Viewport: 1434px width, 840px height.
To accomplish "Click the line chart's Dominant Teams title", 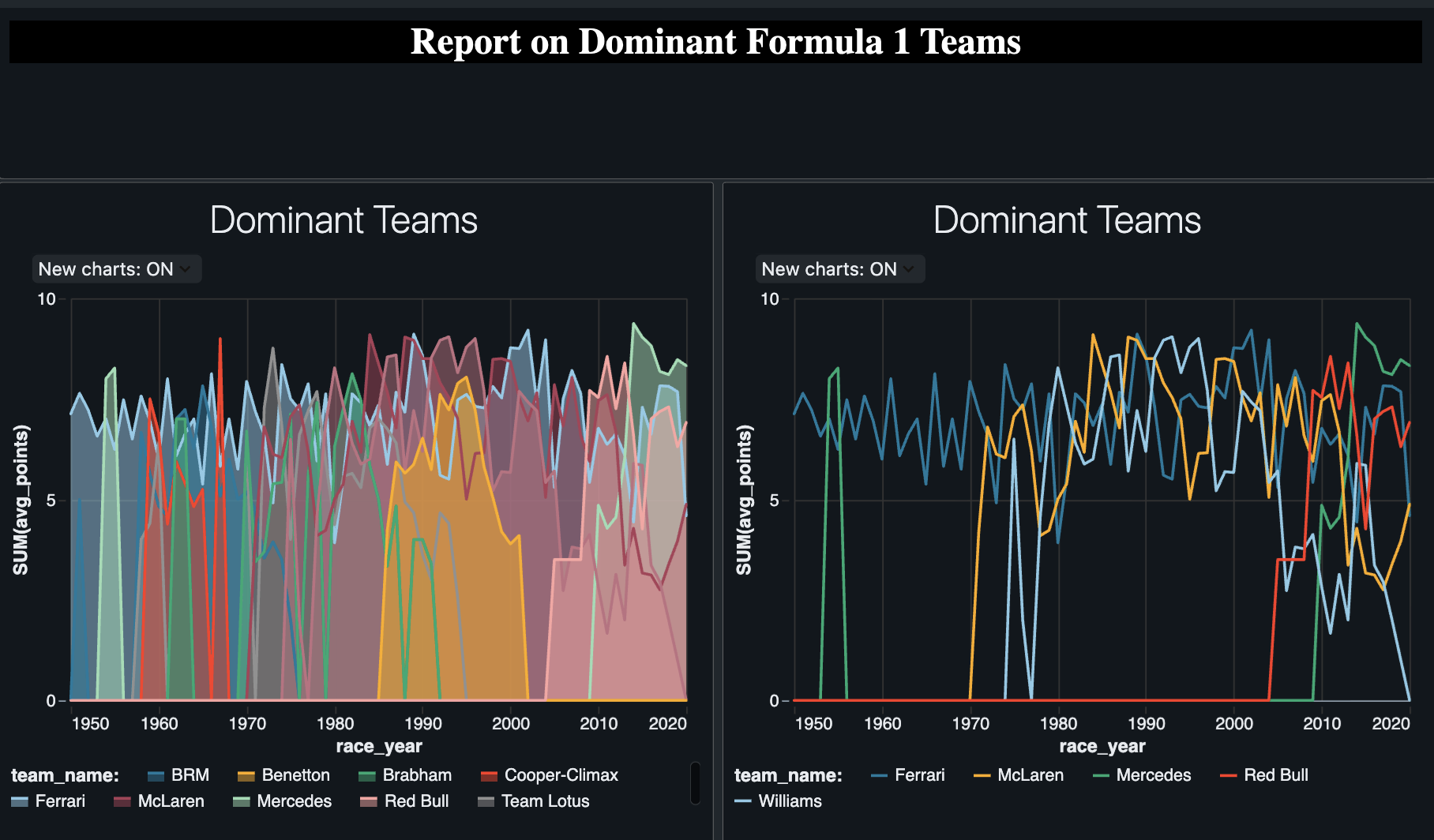I will click(1067, 220).
